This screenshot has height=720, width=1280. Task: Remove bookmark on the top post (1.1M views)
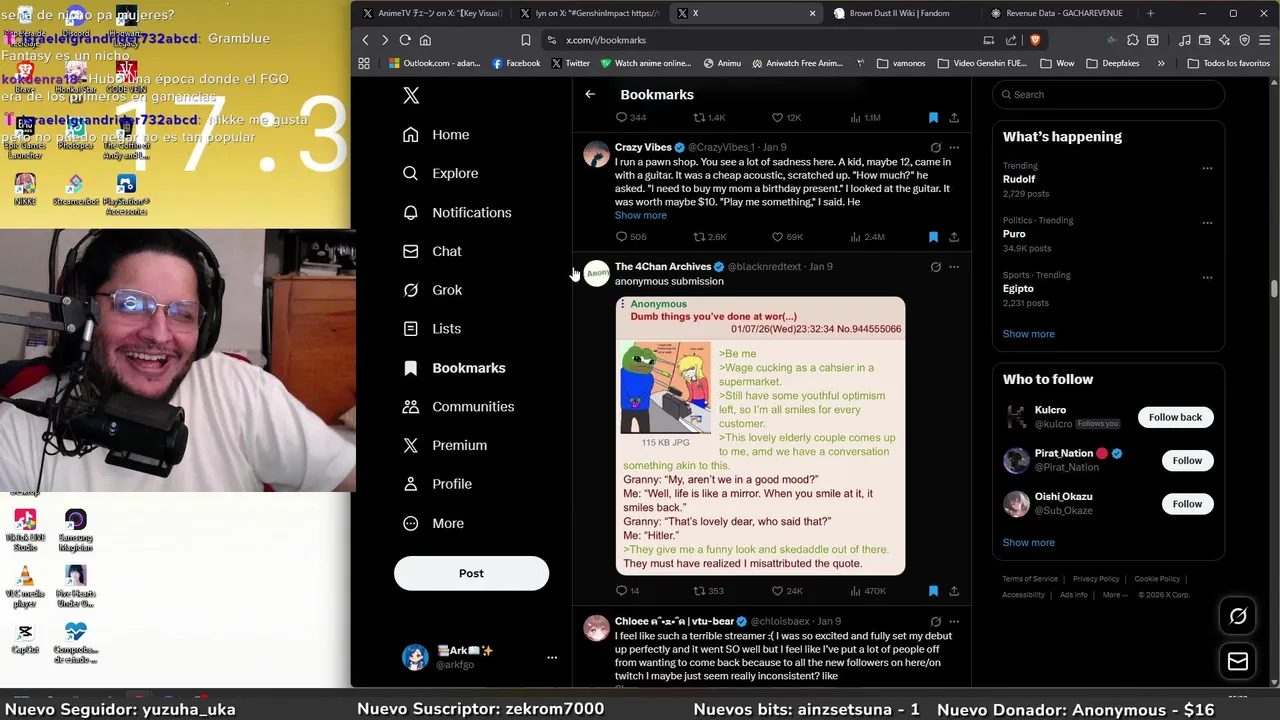click(933, 118)
